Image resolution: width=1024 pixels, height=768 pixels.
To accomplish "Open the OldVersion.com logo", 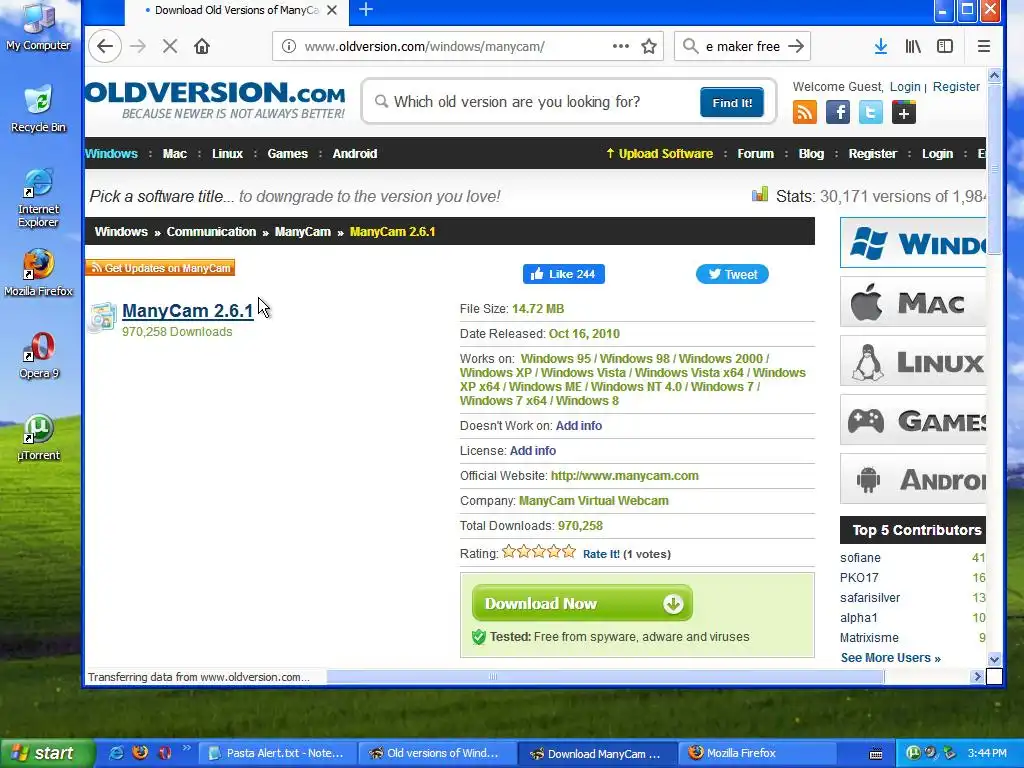I will coord(215,101).
